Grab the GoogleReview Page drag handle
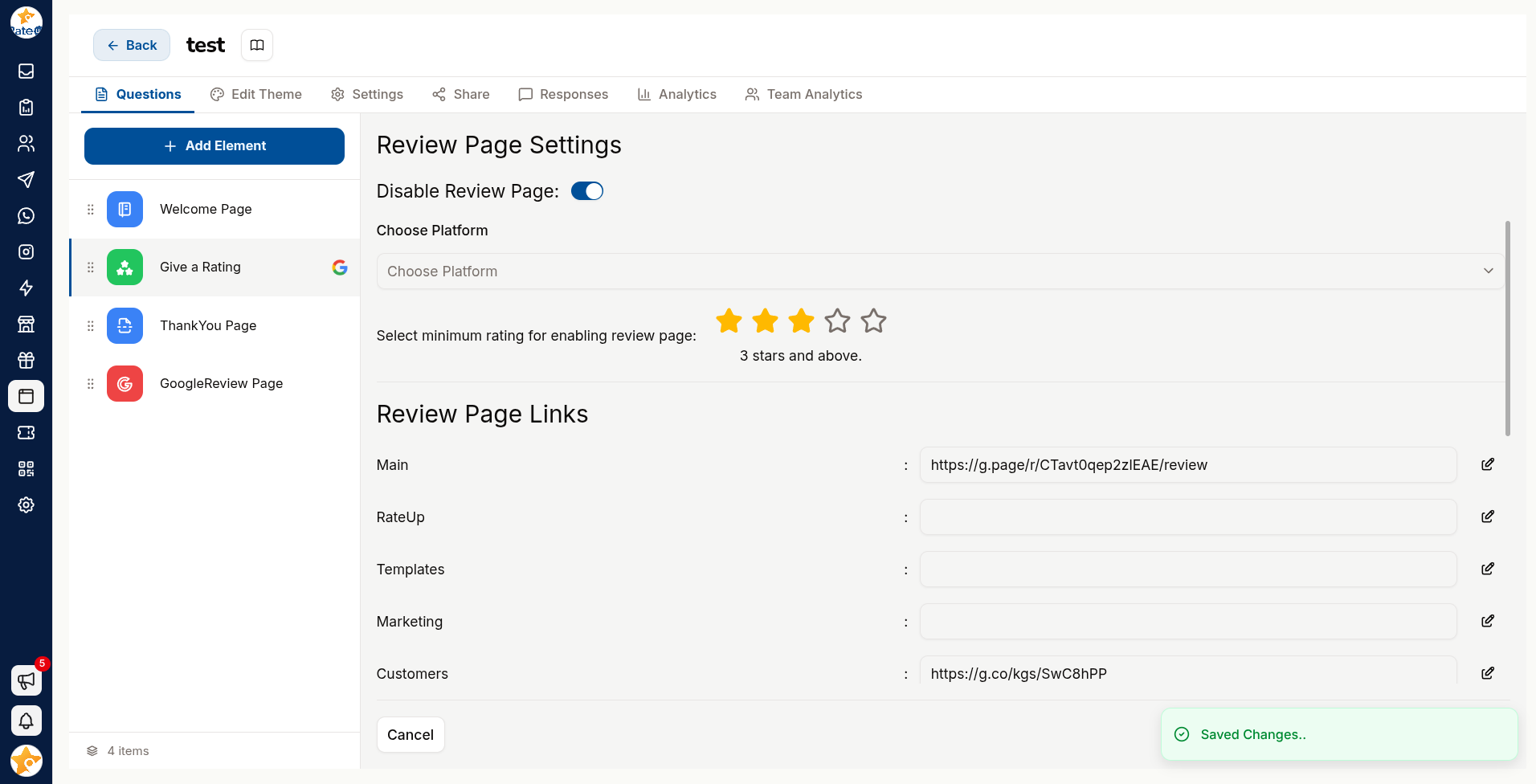 pyautogui.click(x=91, y=384)
